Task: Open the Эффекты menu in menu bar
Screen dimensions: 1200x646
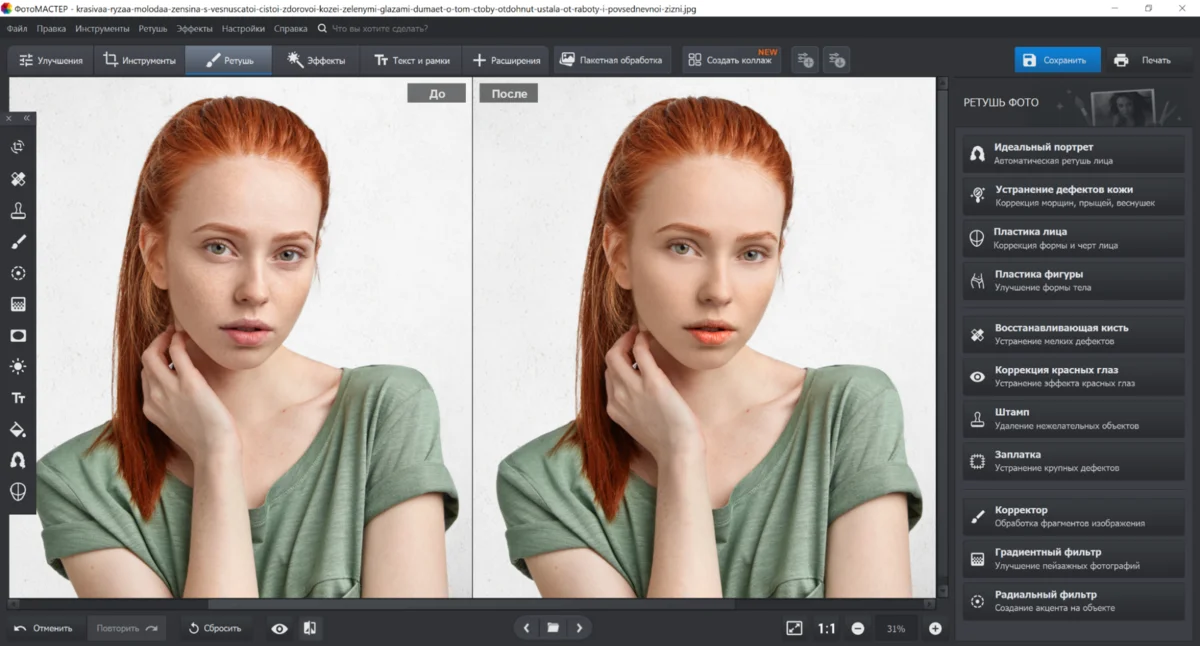Action: [x=194, y=29]
